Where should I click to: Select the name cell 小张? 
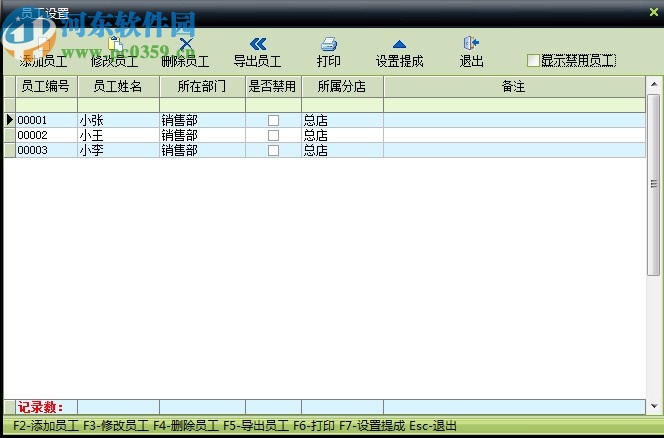click(x=118, y=120)
